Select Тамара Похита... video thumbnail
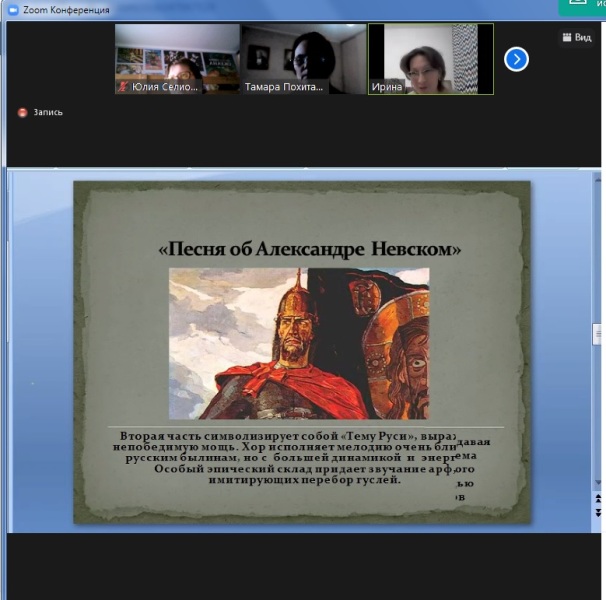Screen dimensions: 606x600 [304, 59]
